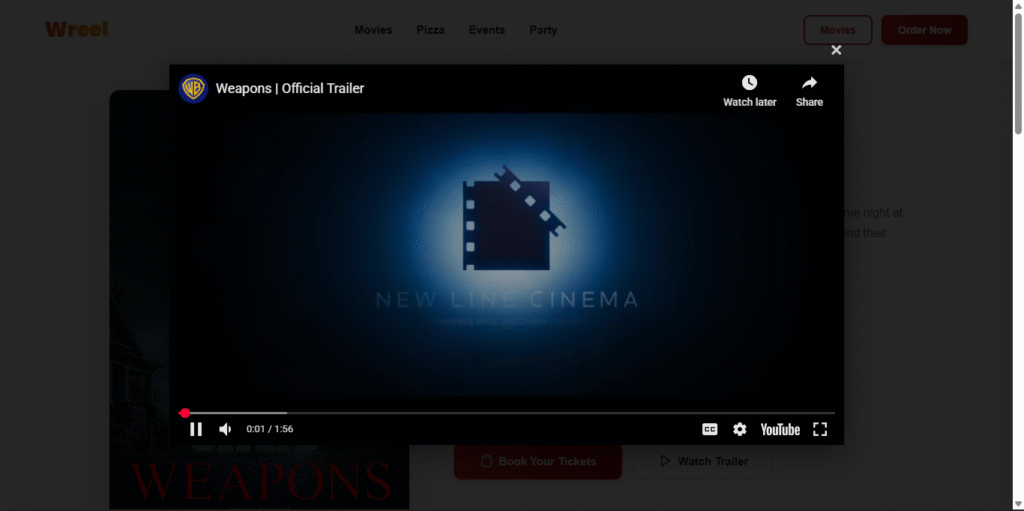Viewport: 1024px width, 511px height.
Task: Click the outlined Movies button
Action: [x=837, y=30]
